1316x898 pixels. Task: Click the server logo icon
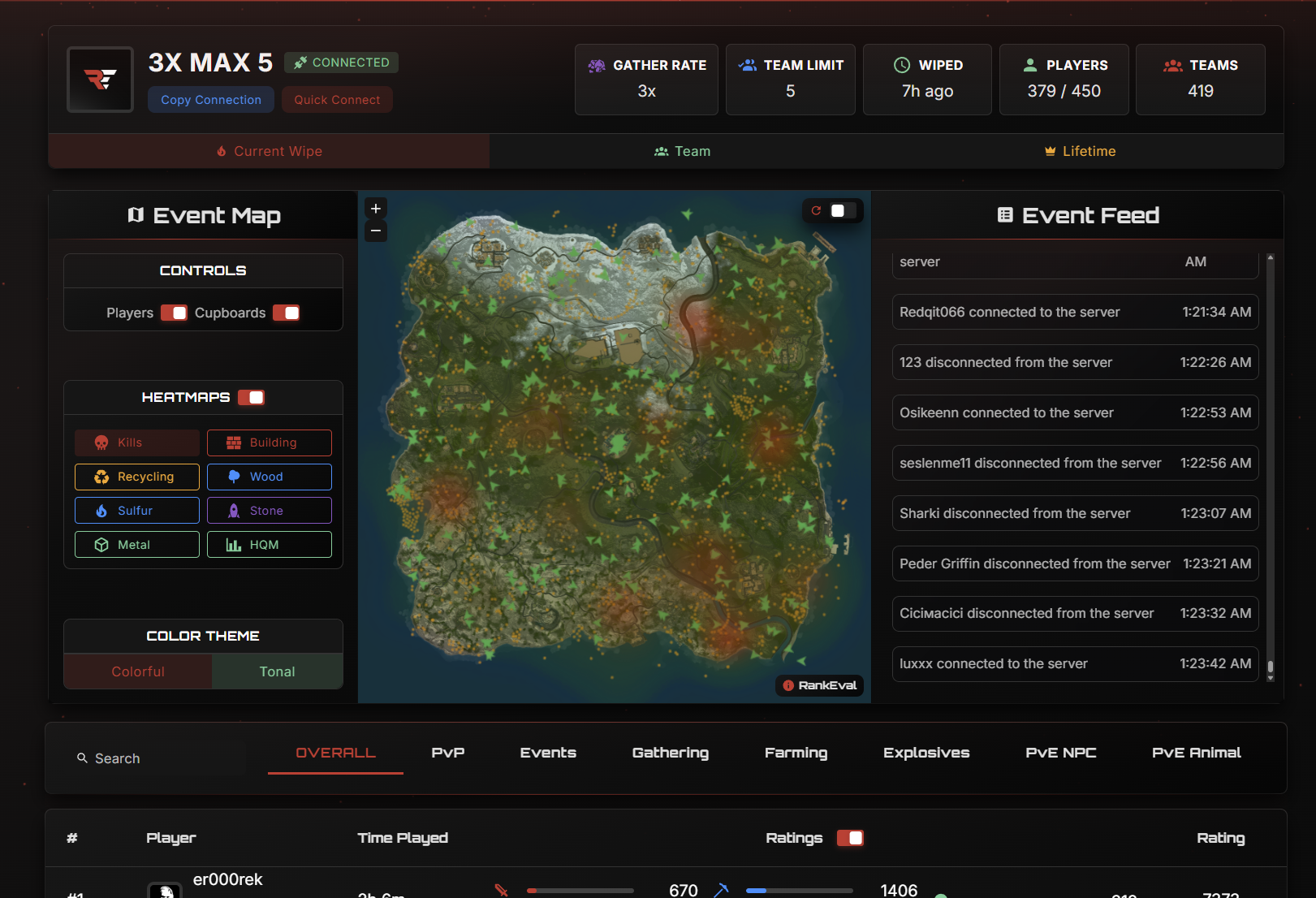pos(100,80)
